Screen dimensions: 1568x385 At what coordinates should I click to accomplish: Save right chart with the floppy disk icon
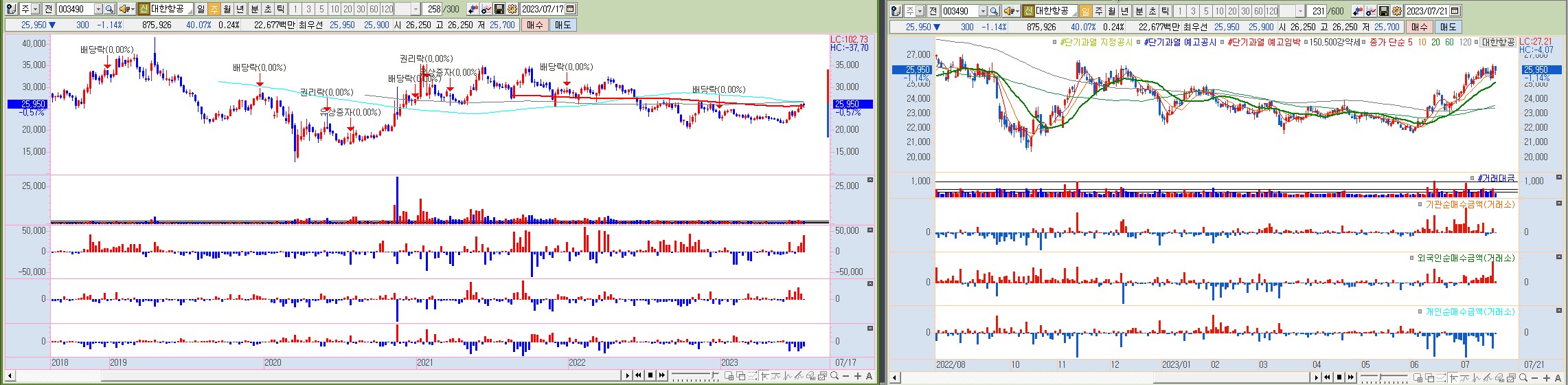click(1384, 10)
